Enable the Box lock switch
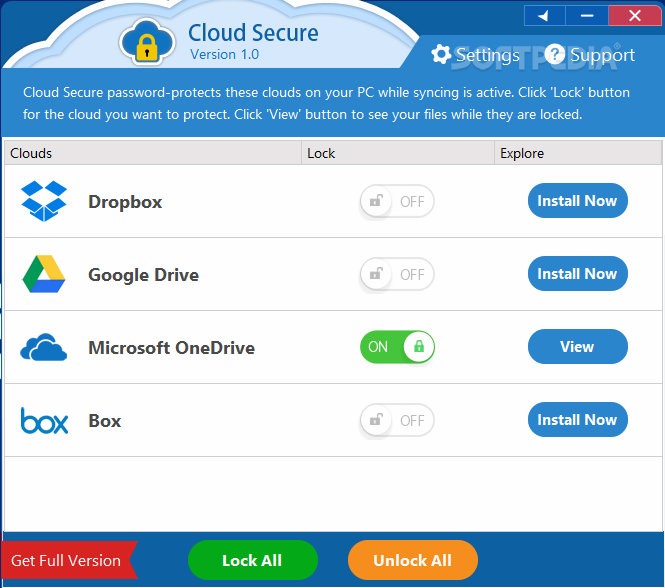Viewport: 665px width, 588px height. (397, 420)
